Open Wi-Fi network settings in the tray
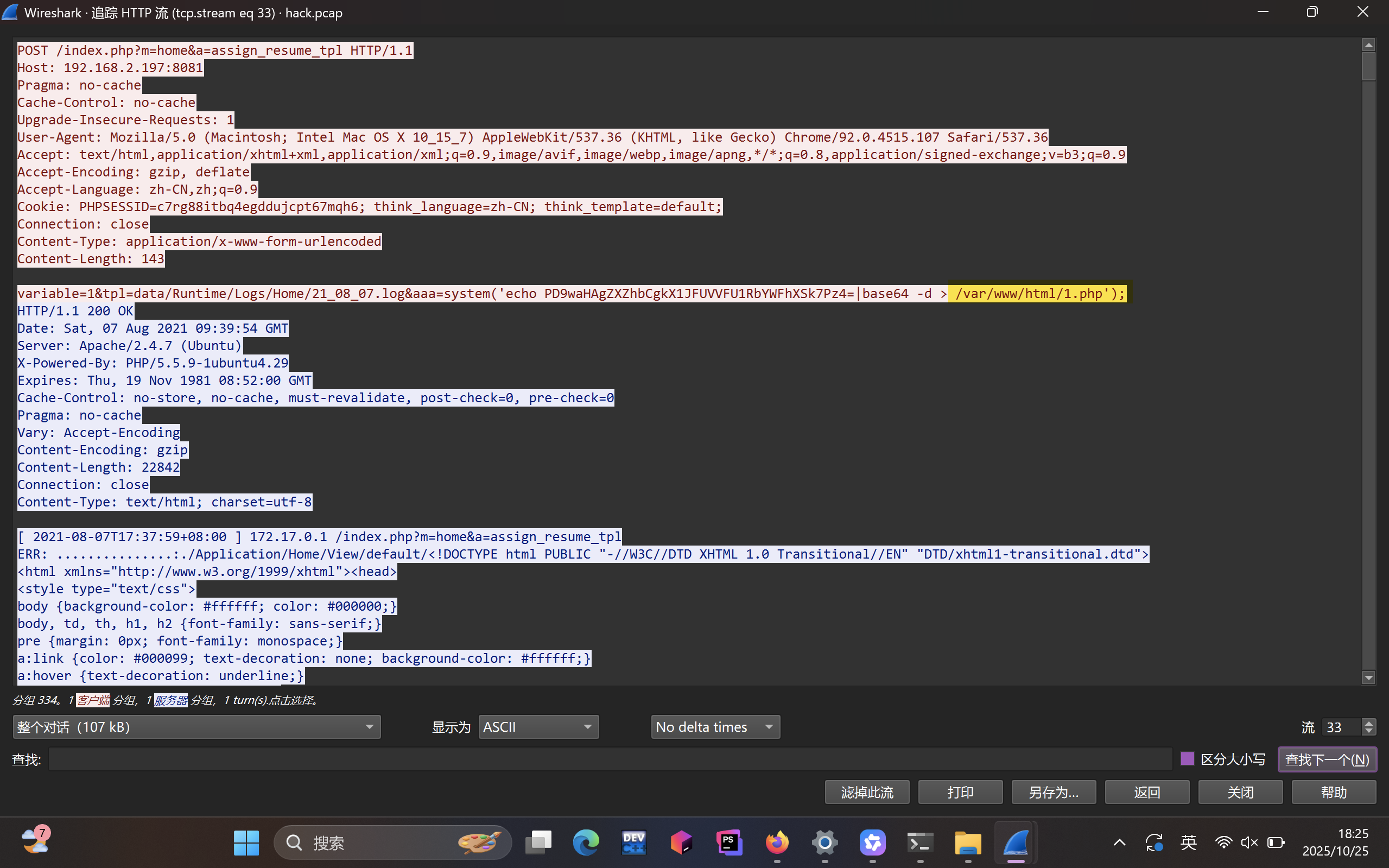Image resolution: width=1389 pixels, height=868 pixels. (x=1223, y=842)
